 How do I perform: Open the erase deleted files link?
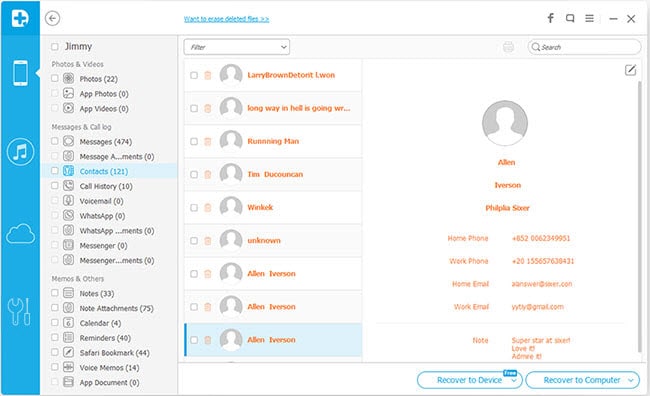(x=226, y=19)
